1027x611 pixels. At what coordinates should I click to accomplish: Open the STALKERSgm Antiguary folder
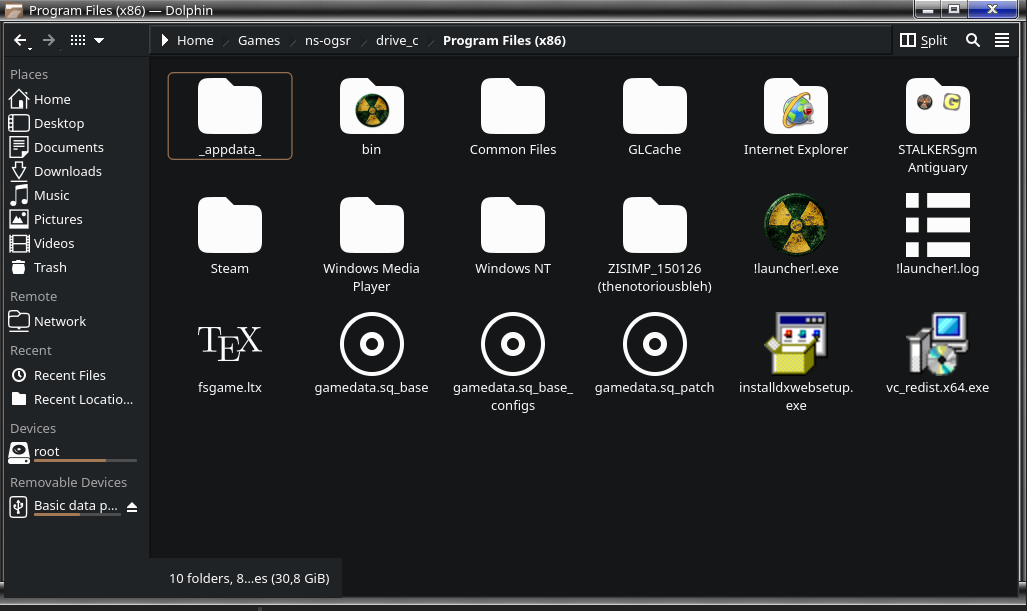click(937, 106)
